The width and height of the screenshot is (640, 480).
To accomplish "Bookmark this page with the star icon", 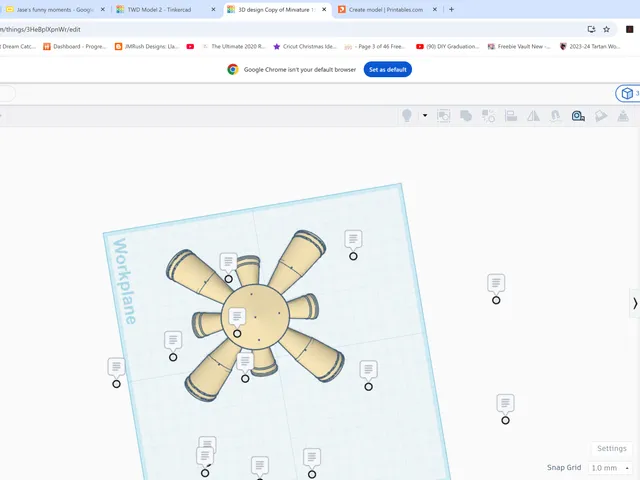I will click(x=607, y=29).
